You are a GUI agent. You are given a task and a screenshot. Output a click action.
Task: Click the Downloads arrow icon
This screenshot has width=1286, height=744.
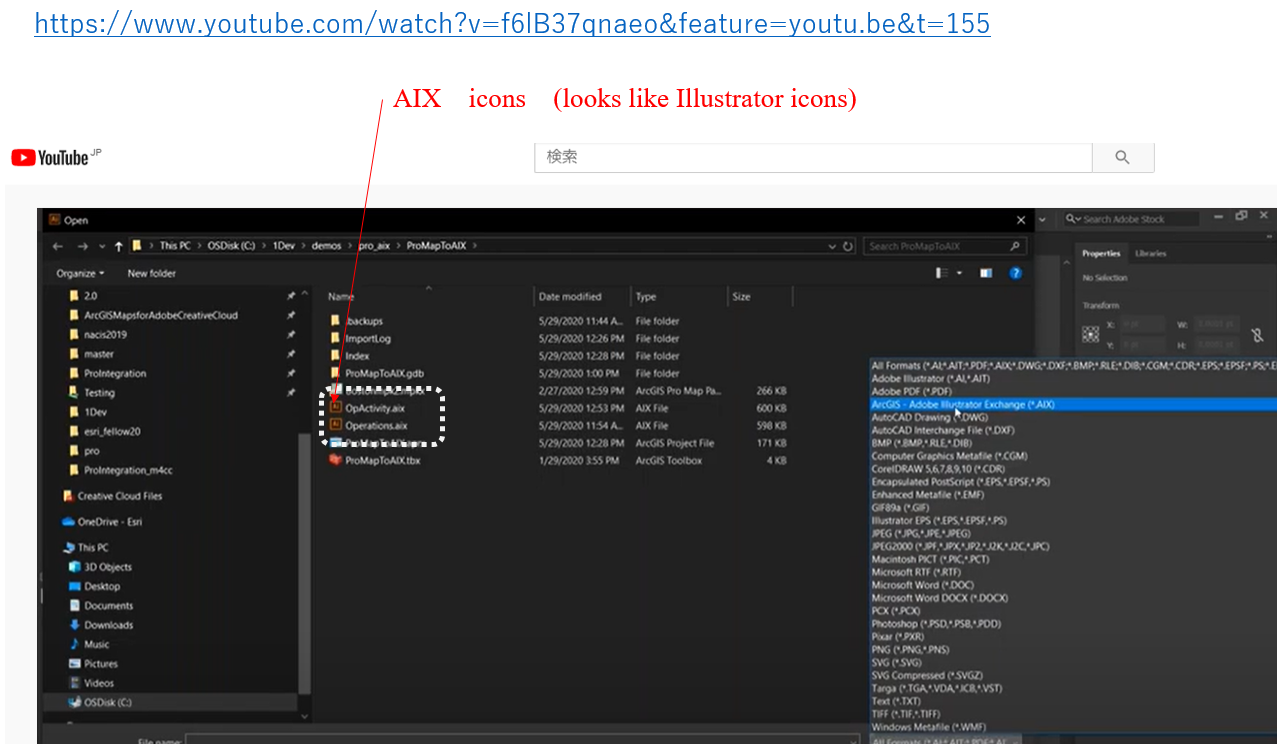[75, 625]
